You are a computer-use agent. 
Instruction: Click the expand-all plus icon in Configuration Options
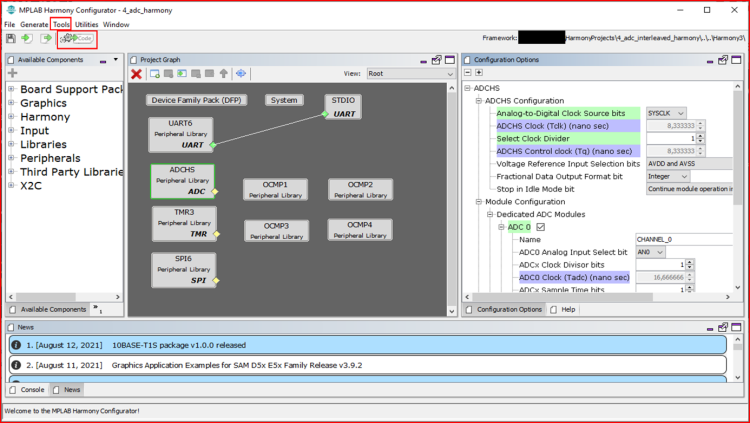tap(479, 73)
